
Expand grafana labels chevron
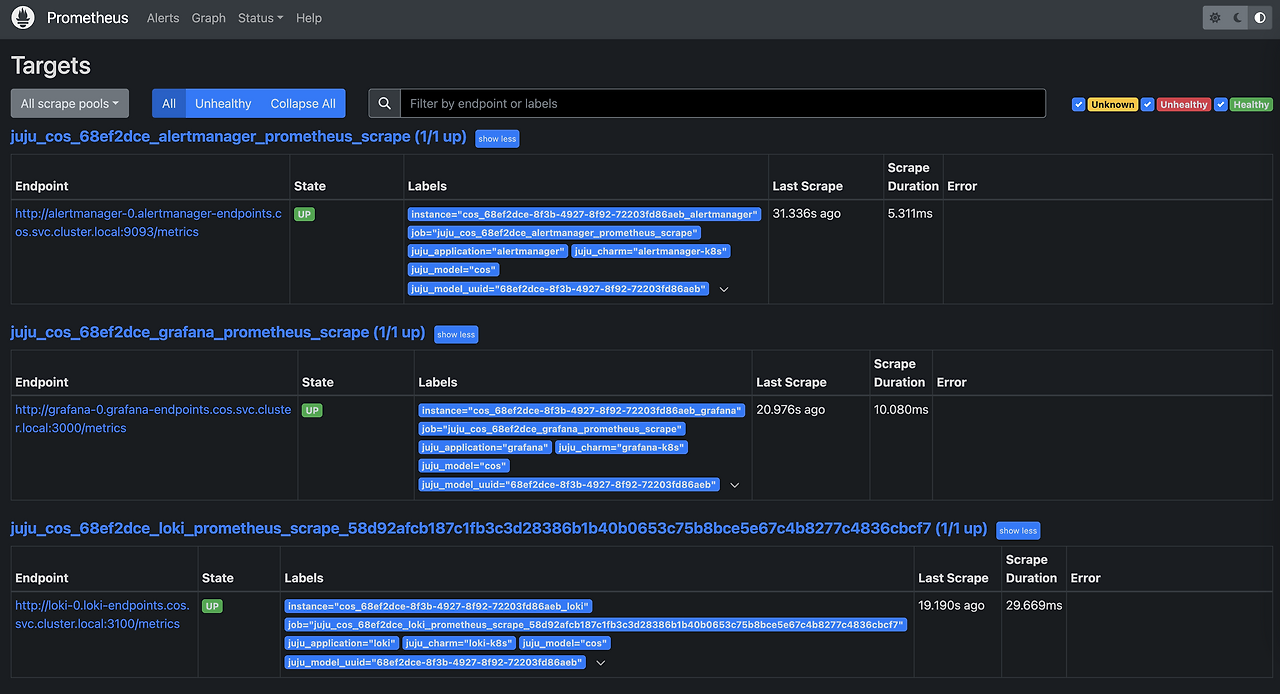pos(734,485)
